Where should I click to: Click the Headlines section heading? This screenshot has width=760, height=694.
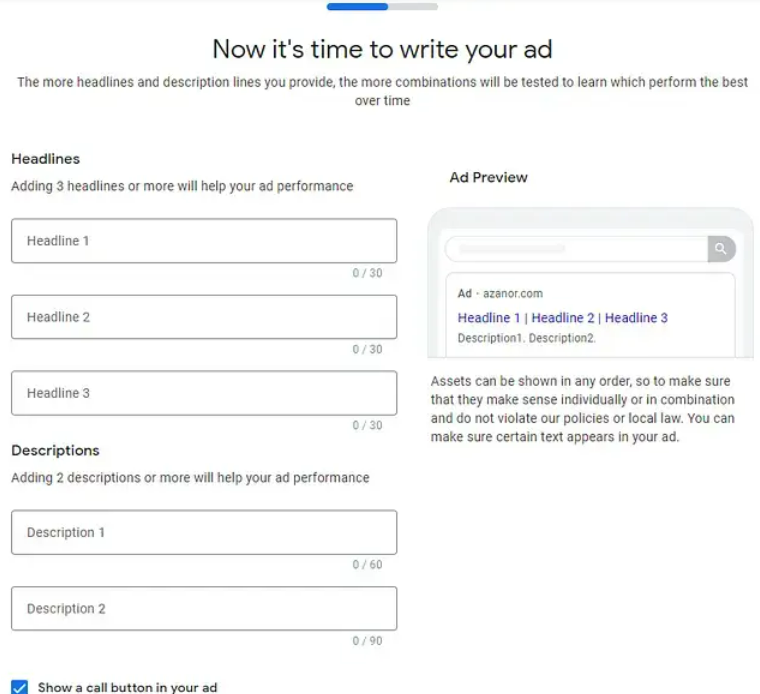point(45,159)
